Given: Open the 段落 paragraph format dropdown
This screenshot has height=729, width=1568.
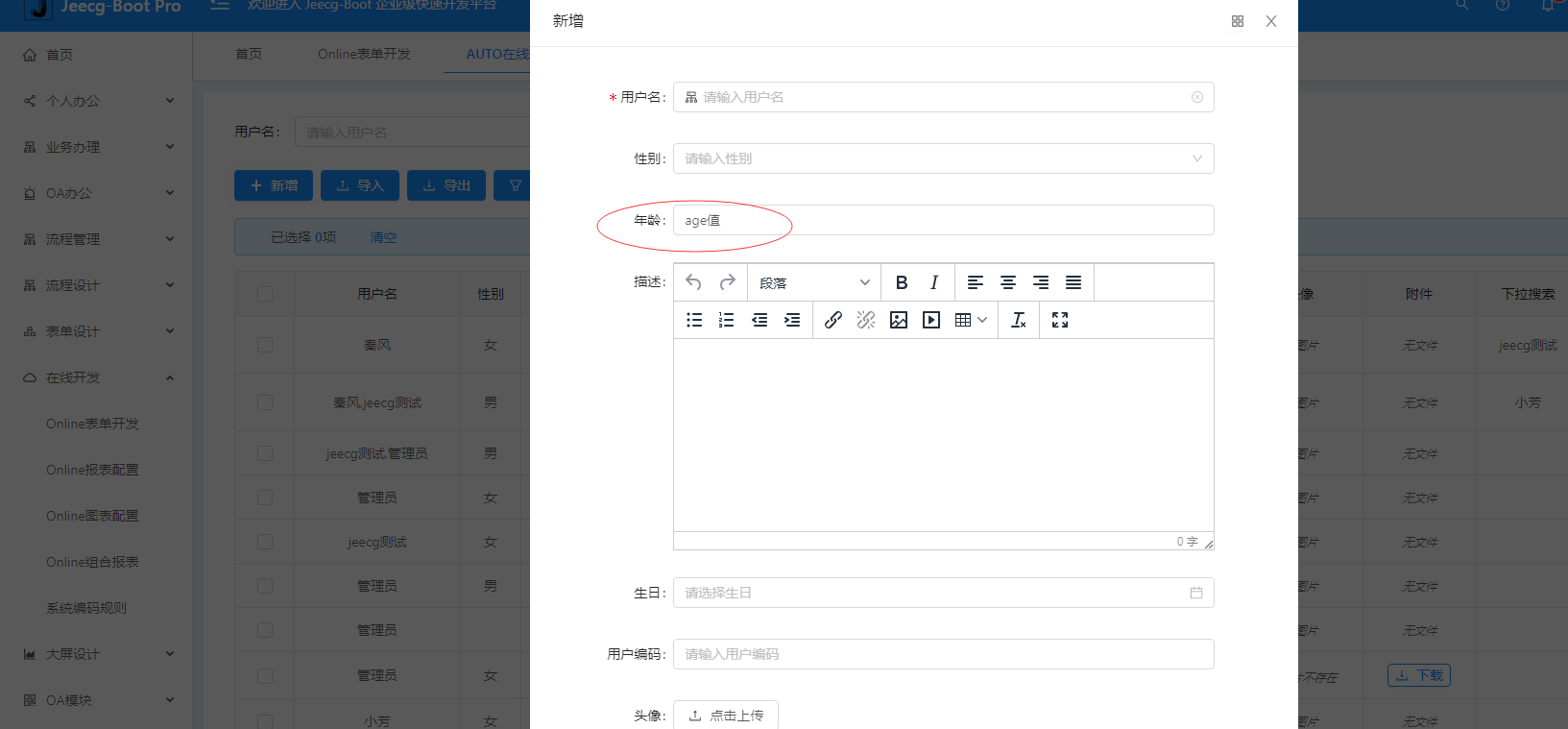Looking at the screenshot, I should (x=814, y=282).
